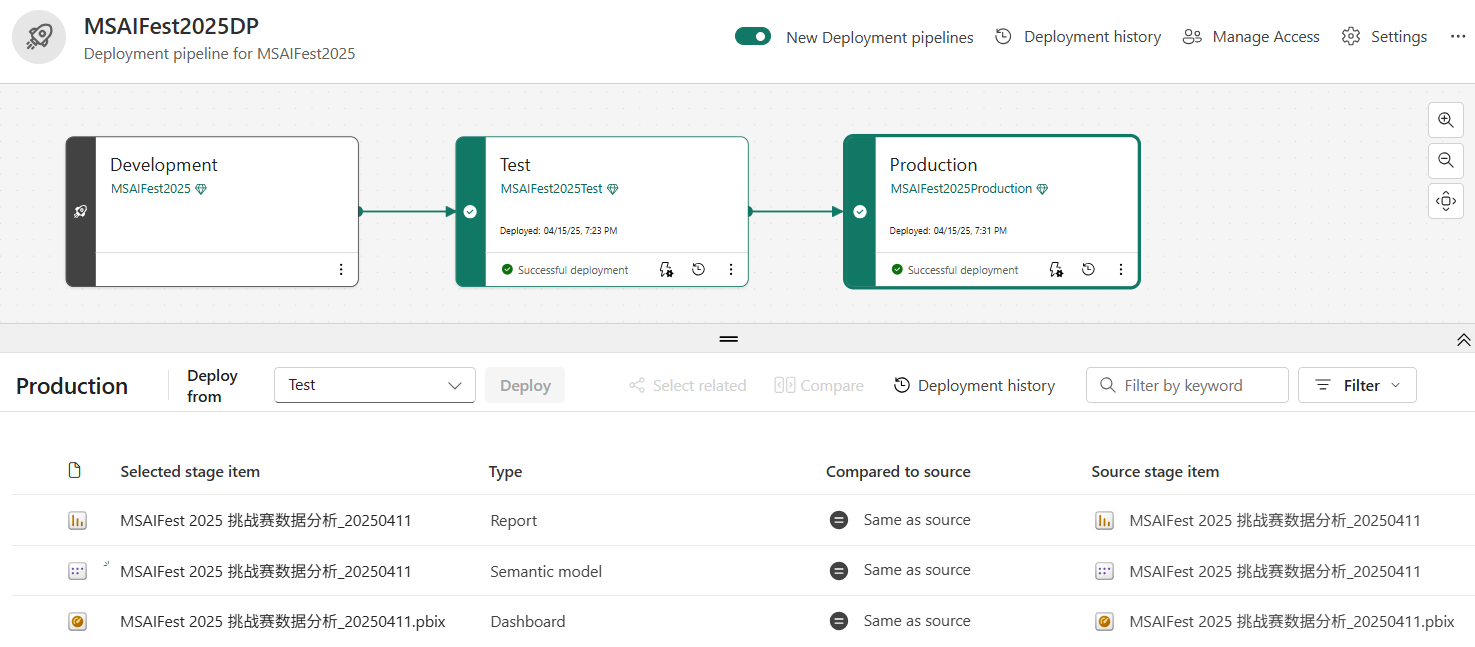This screenshot has height=647, width=1475.
Task: Open Test stage more options menu
Action: tap(731, 270)
